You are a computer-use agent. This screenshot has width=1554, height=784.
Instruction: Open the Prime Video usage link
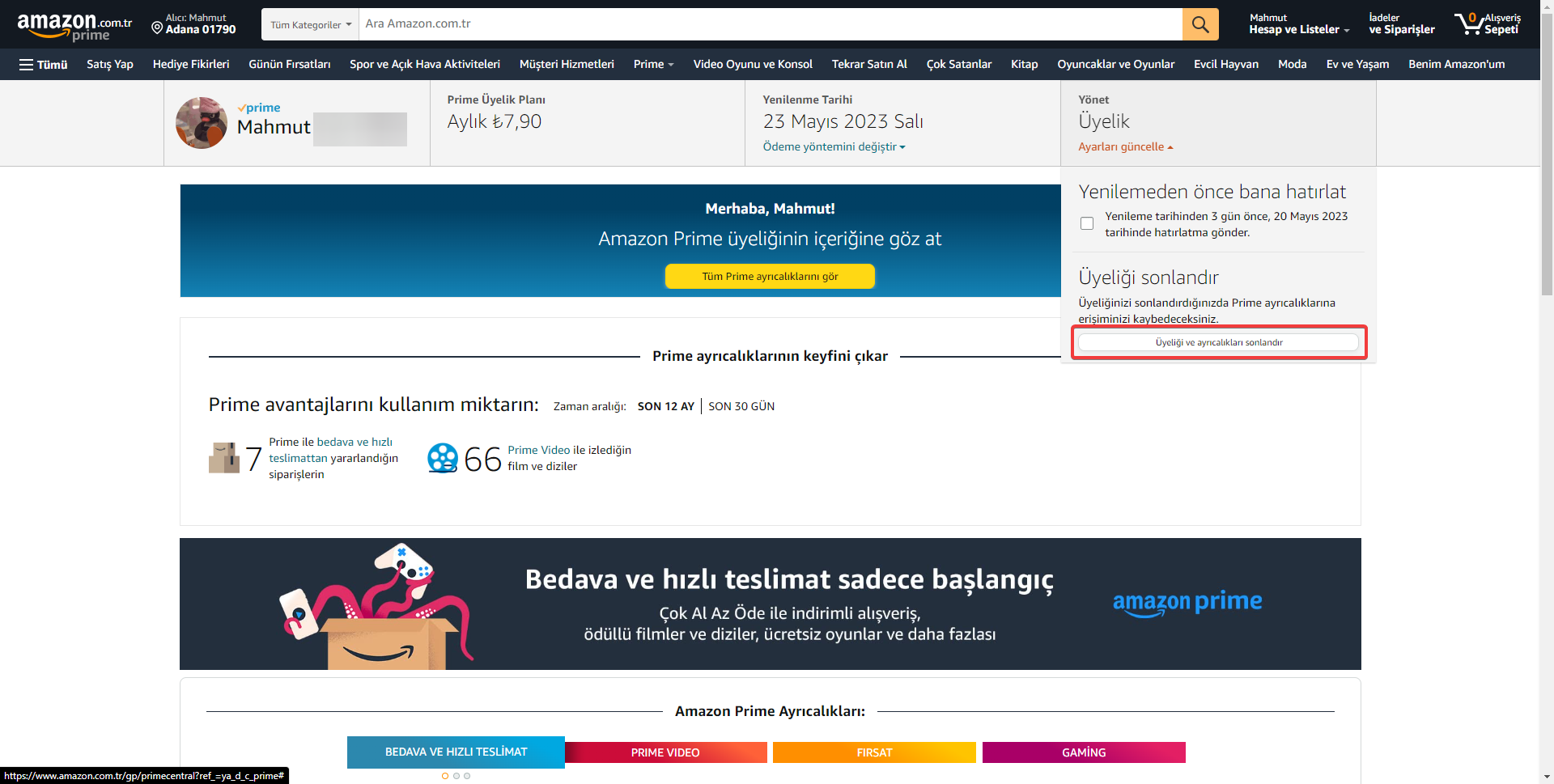click(538, 450)
